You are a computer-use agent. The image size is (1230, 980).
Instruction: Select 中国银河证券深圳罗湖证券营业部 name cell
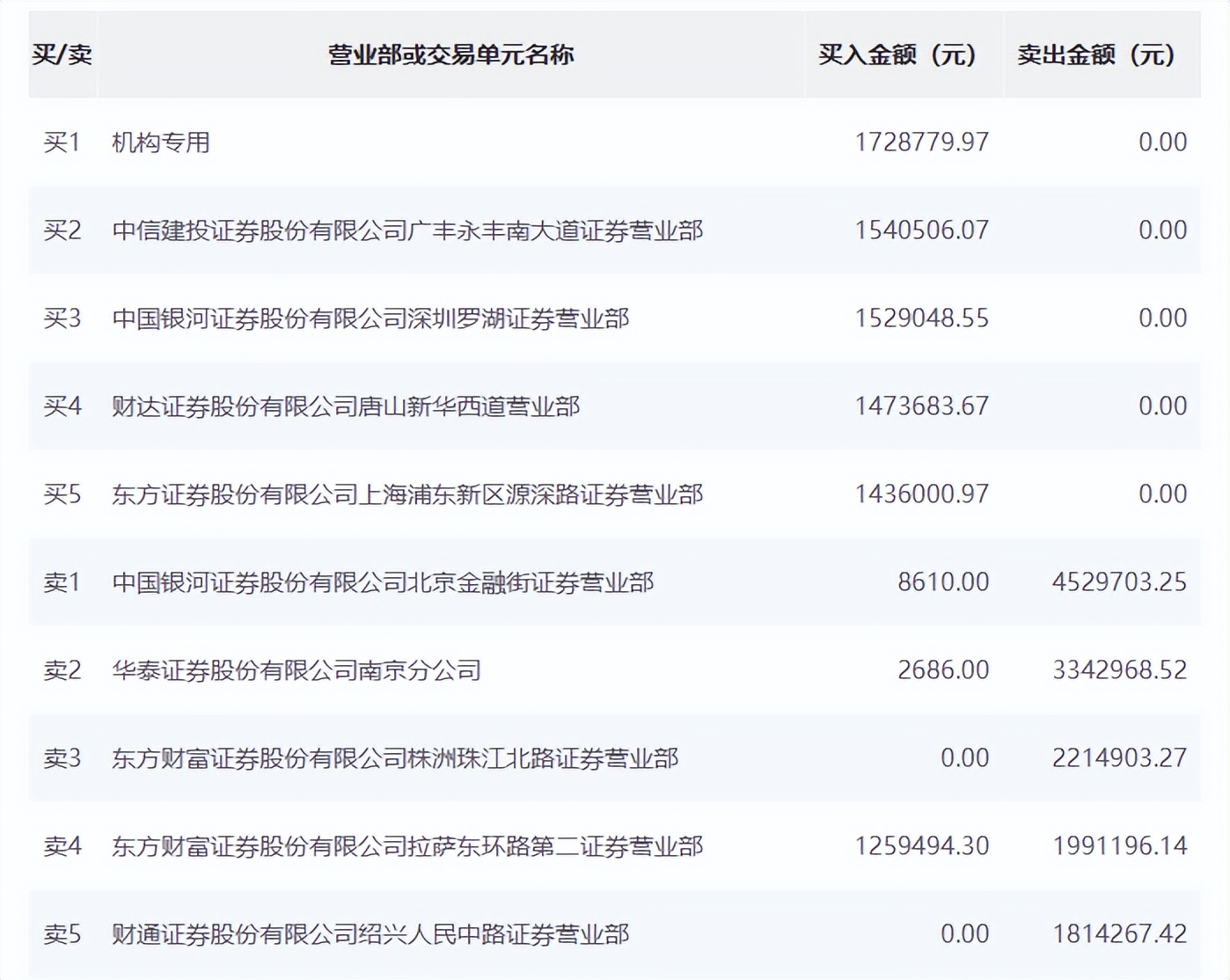pos(372,318)
